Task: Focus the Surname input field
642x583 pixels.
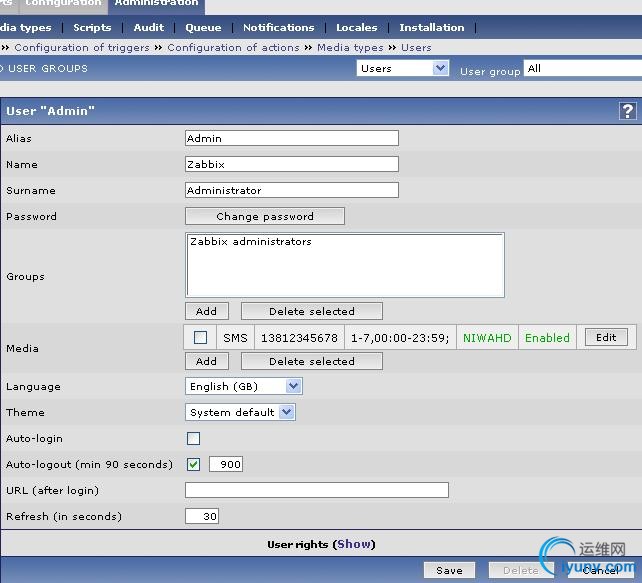Action: pyautogui.click(x=292, y=190)
